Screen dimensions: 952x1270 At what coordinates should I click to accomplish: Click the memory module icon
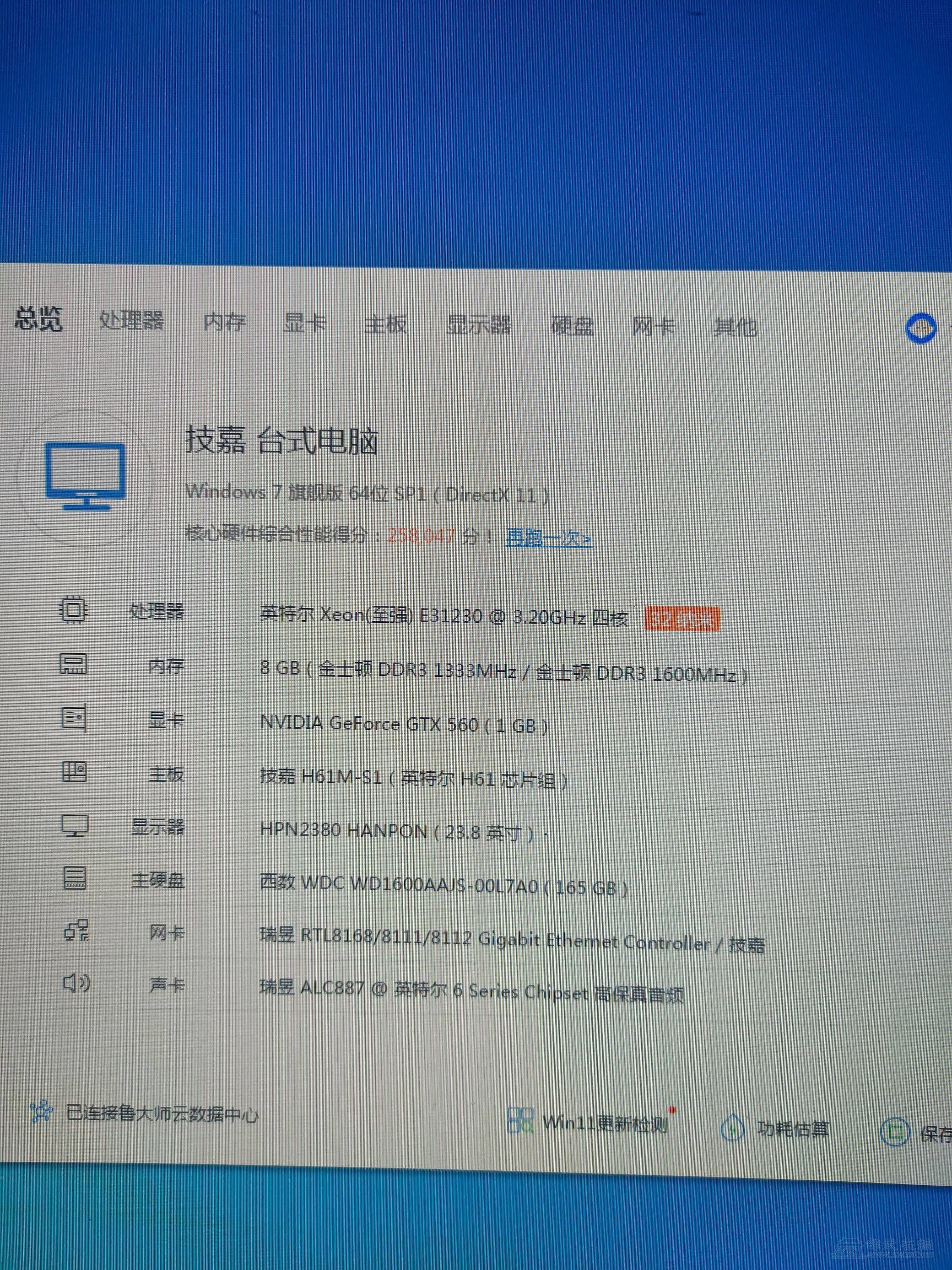[73, 663]
